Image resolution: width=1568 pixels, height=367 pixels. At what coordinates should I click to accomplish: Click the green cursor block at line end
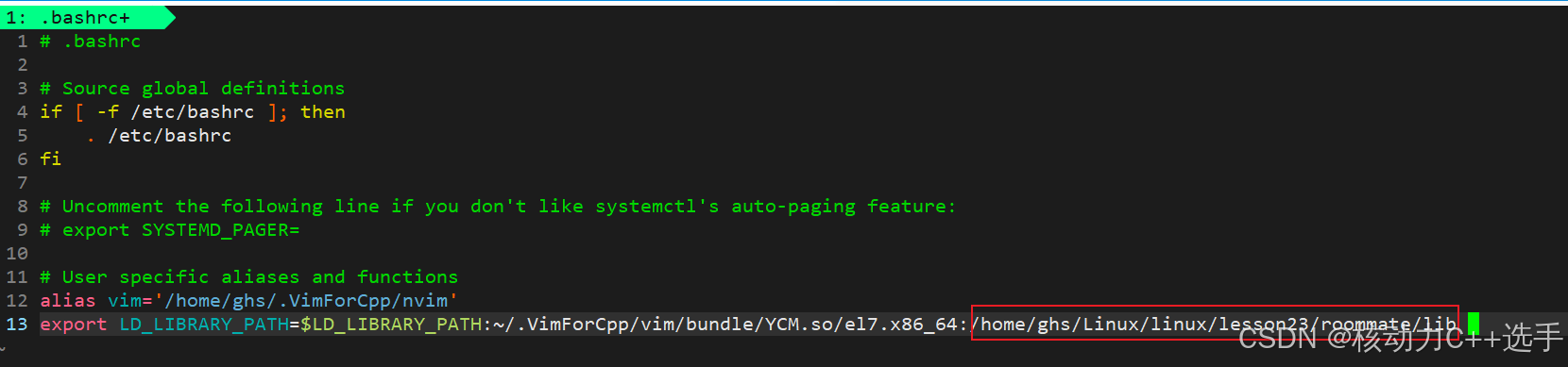(x=1474, y=325)
